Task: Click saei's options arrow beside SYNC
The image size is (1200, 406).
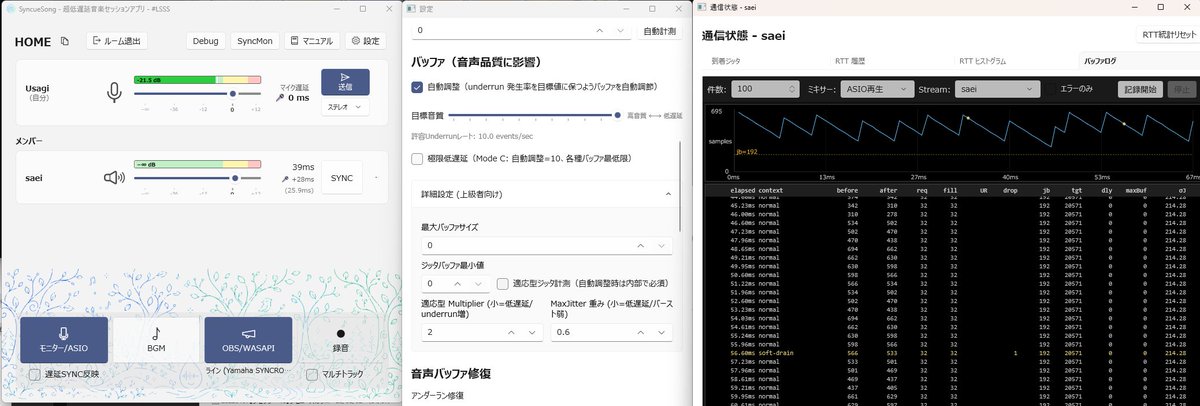Action: [x=377, y=178]
